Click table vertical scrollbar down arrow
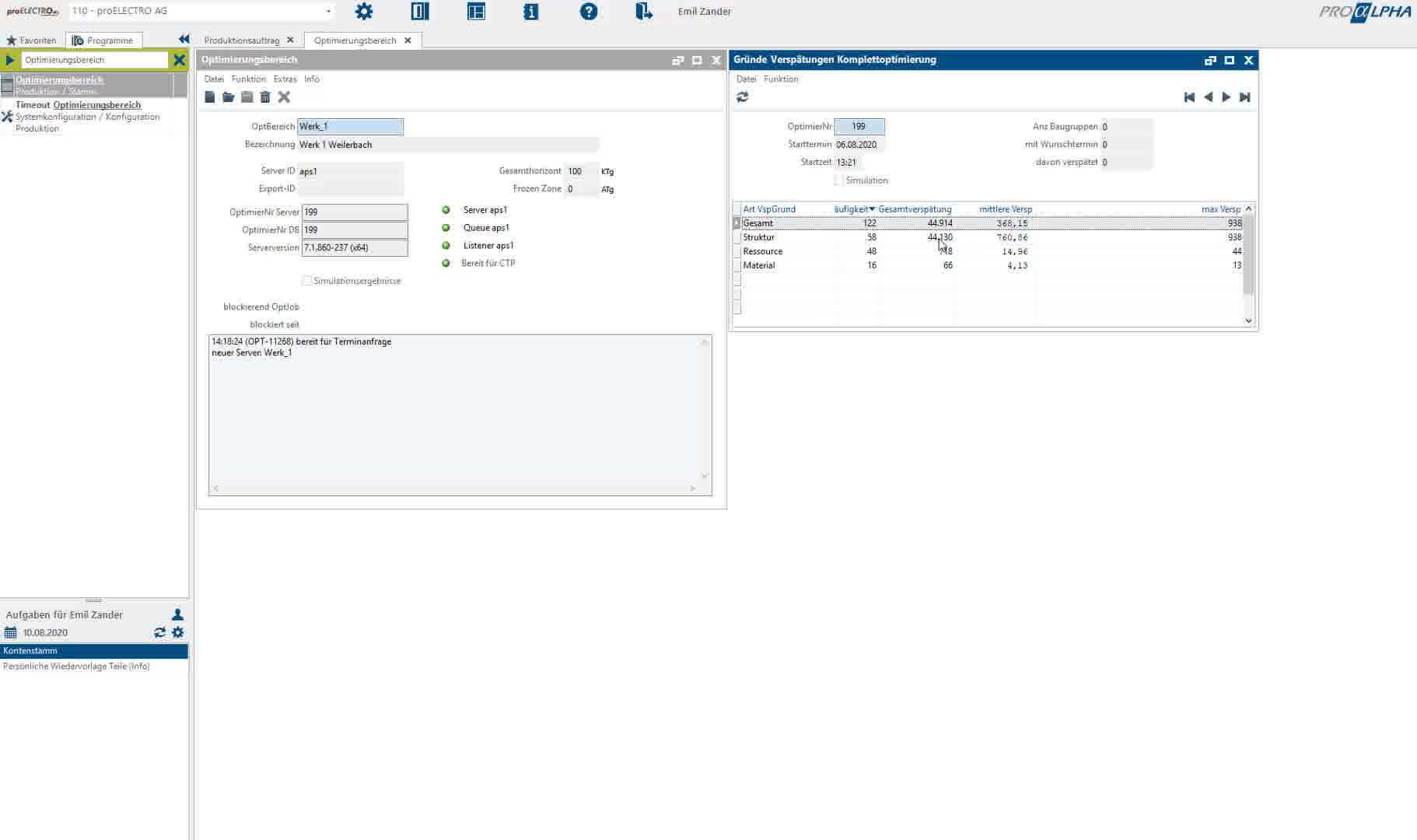 pos(1248,320)
